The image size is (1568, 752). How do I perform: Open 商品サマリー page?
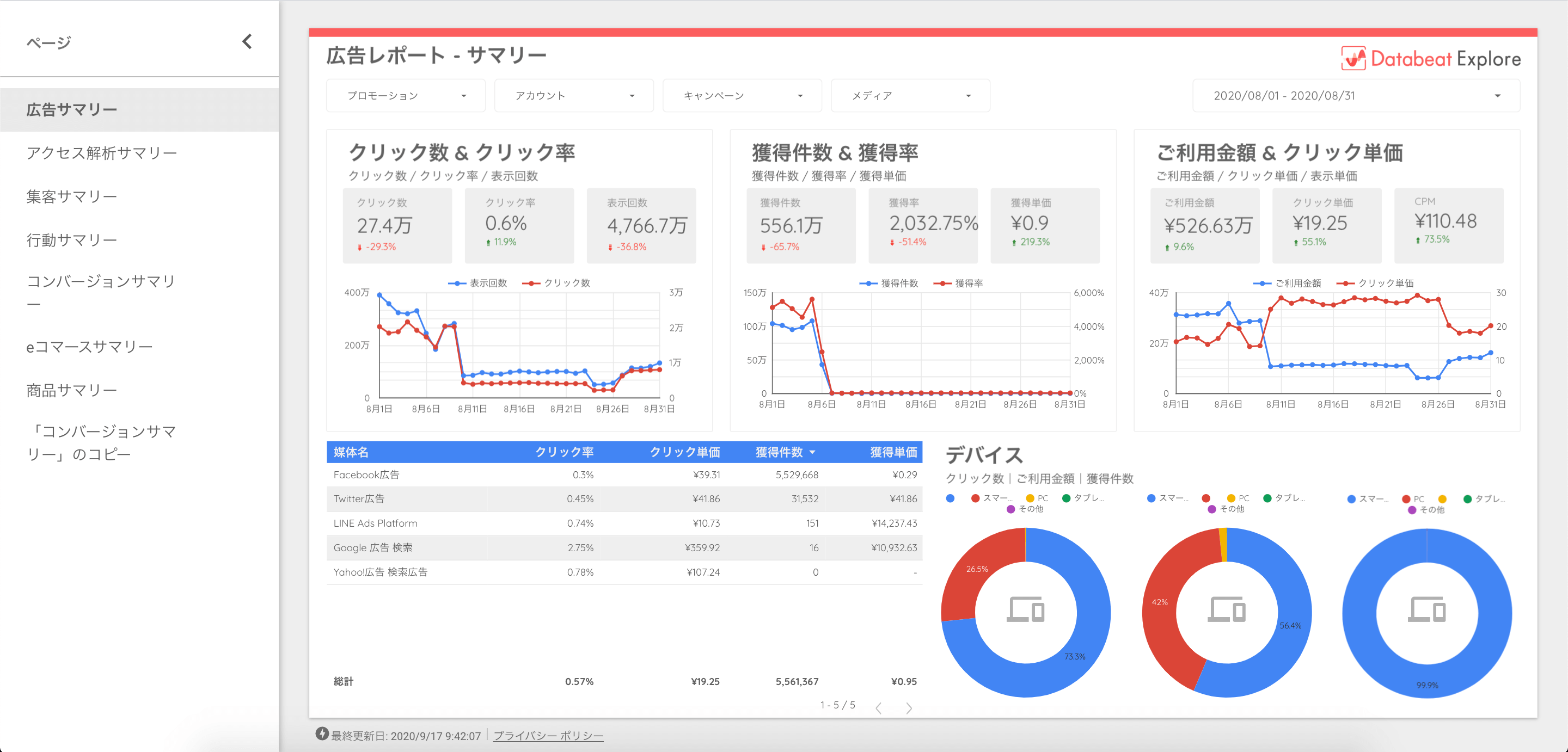click(139, 390)
